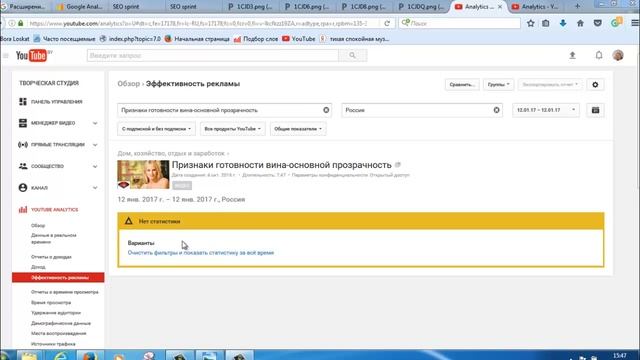Open the Общие показатели dropdown
The width and height of the screenshot is (640, 360).
coord(298,129)
